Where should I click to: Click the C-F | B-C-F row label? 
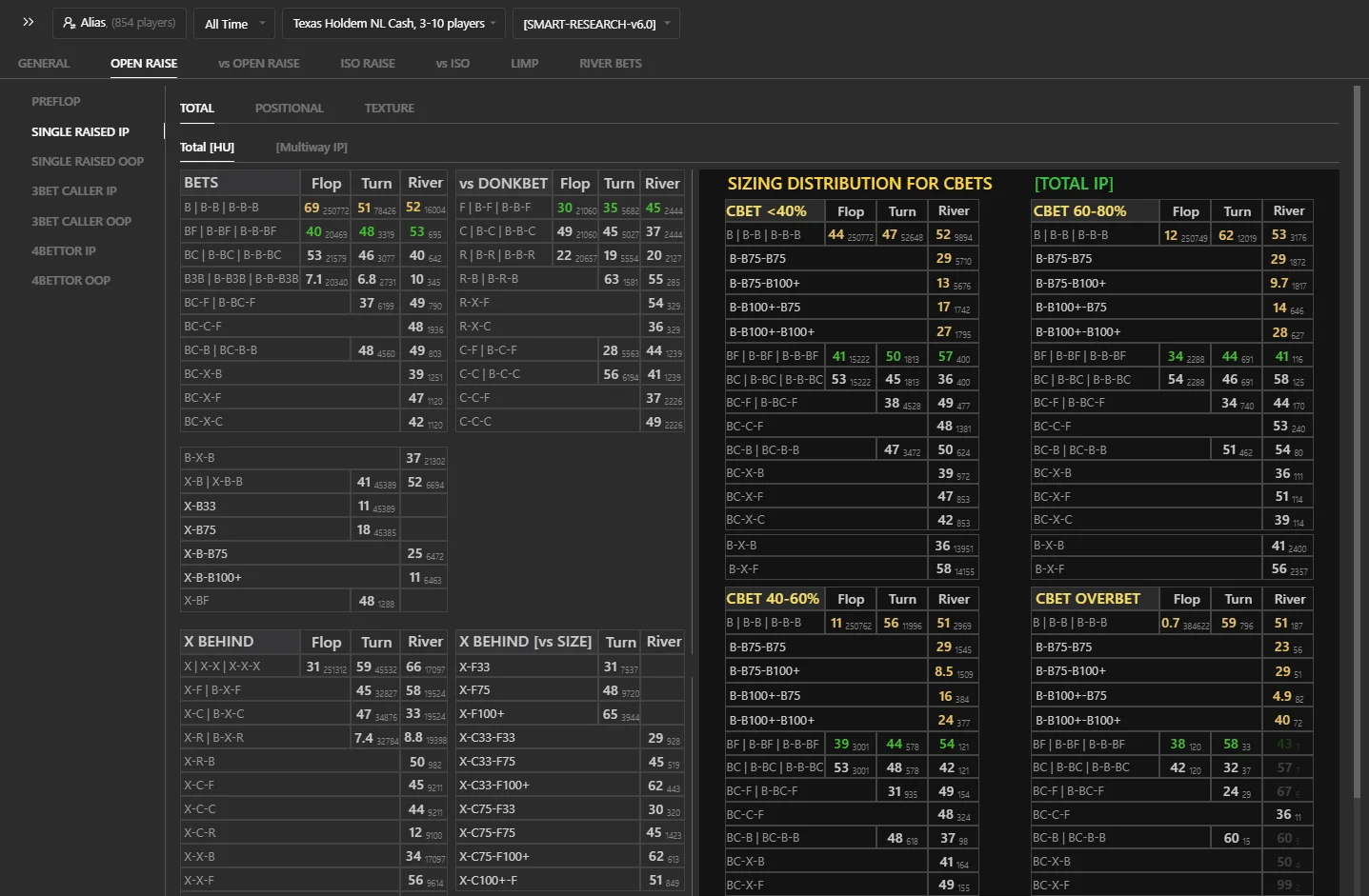click(488, 350)
